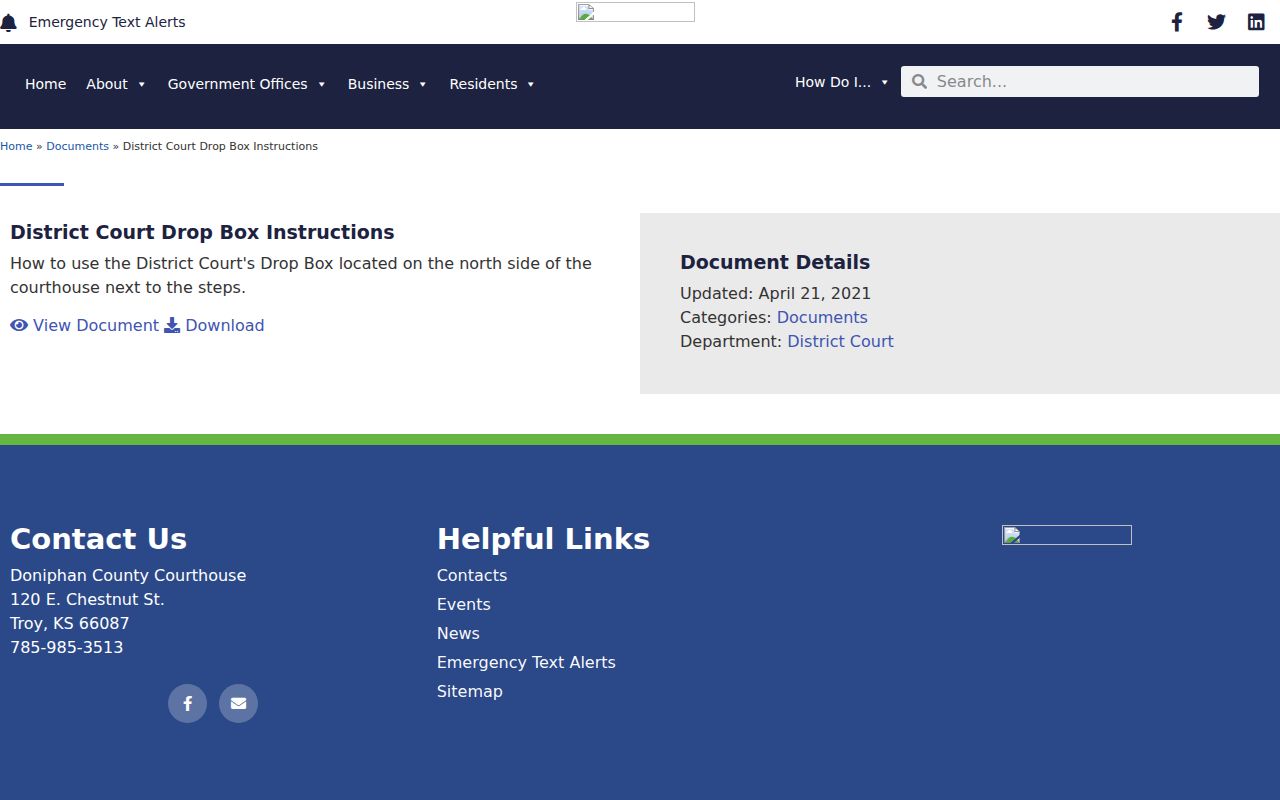Open the District Court department link
1280x800 pixels.
click(x=840, y=341)
